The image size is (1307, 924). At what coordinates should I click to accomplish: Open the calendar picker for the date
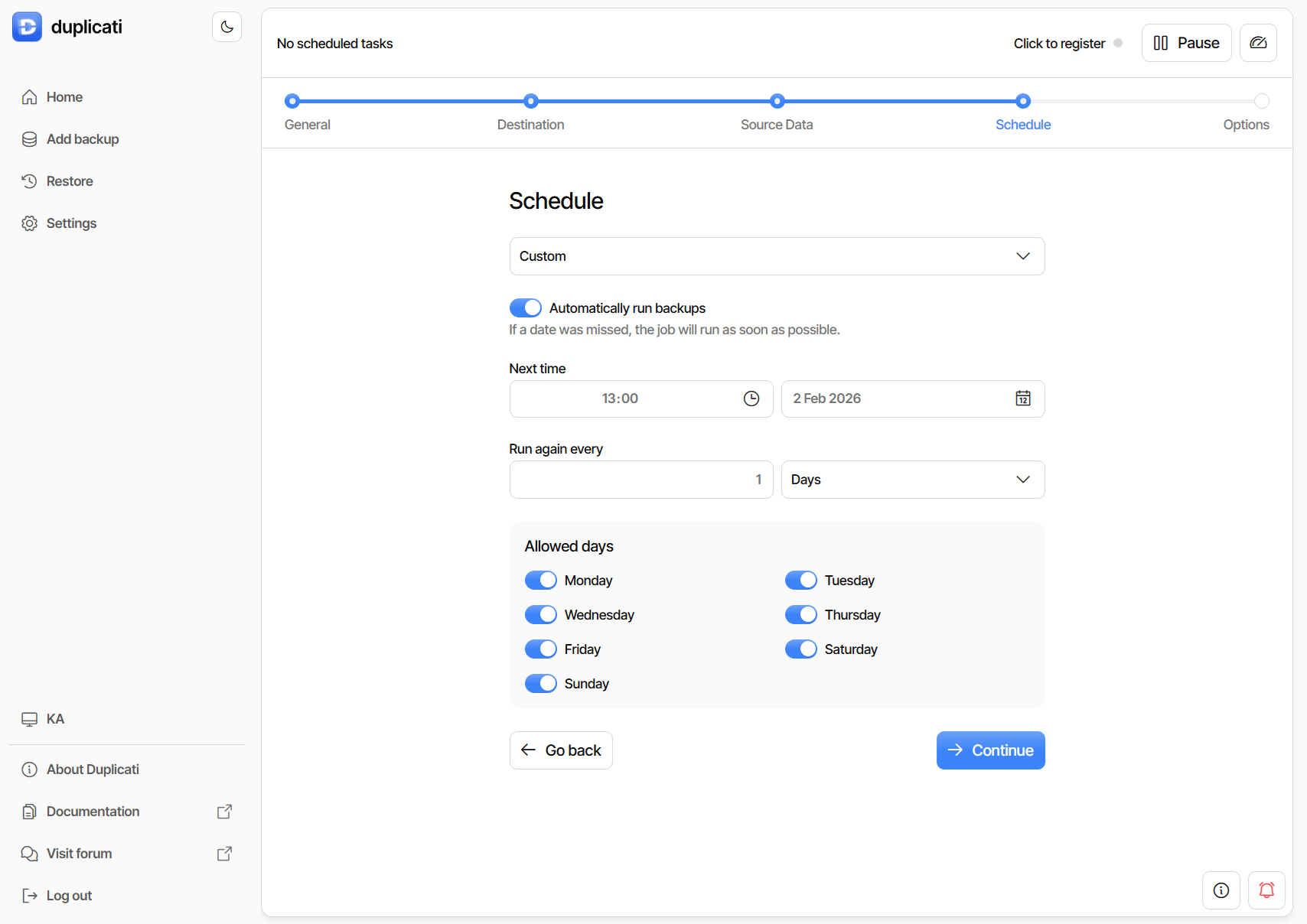[x=1023, y=399]
